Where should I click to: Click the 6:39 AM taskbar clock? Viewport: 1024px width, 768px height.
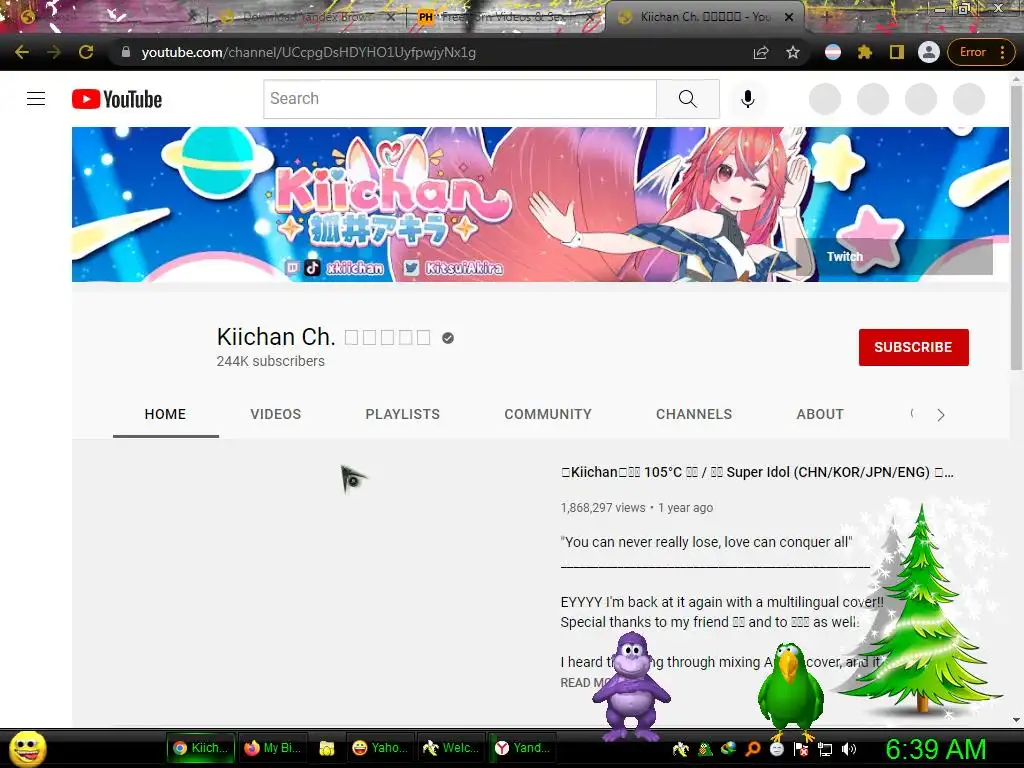(935, 750)
